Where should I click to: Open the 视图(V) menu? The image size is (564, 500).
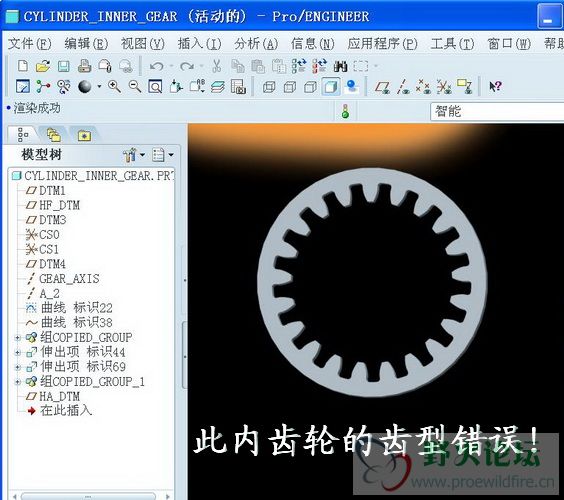coord(143,44)
